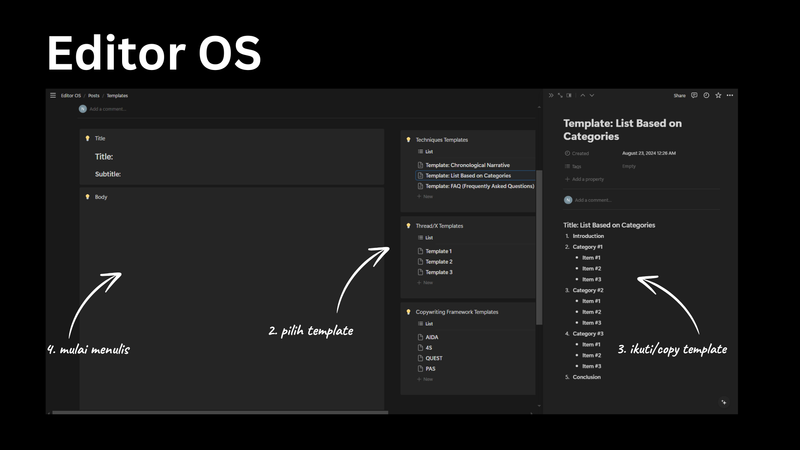Click the lightbulb icon beside Title callout
800x450 pixels.
coord(87,138)
